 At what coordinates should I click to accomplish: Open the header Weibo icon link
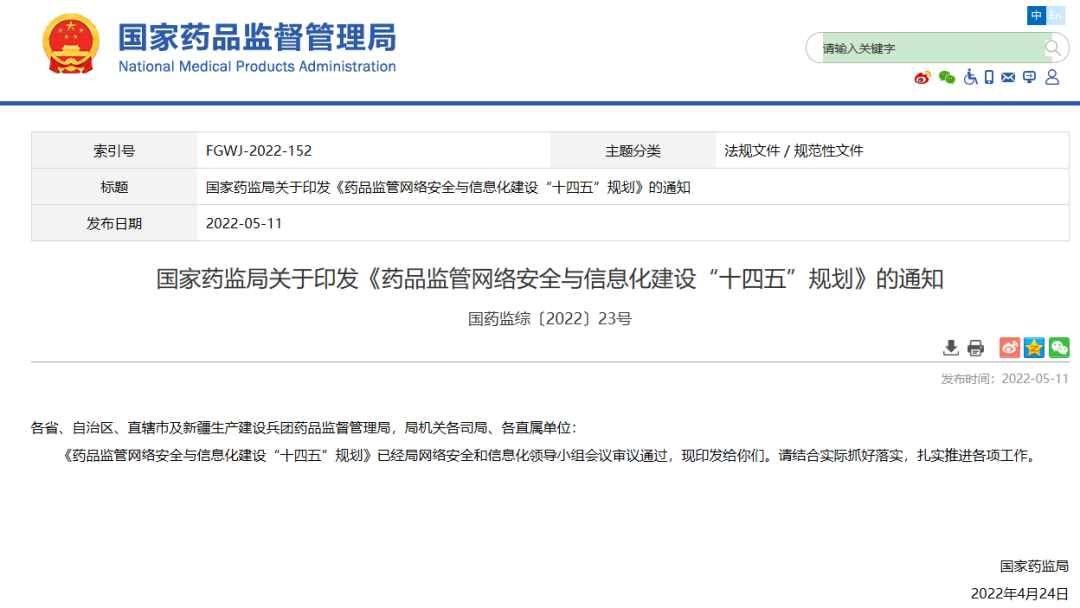pos(922,78)
